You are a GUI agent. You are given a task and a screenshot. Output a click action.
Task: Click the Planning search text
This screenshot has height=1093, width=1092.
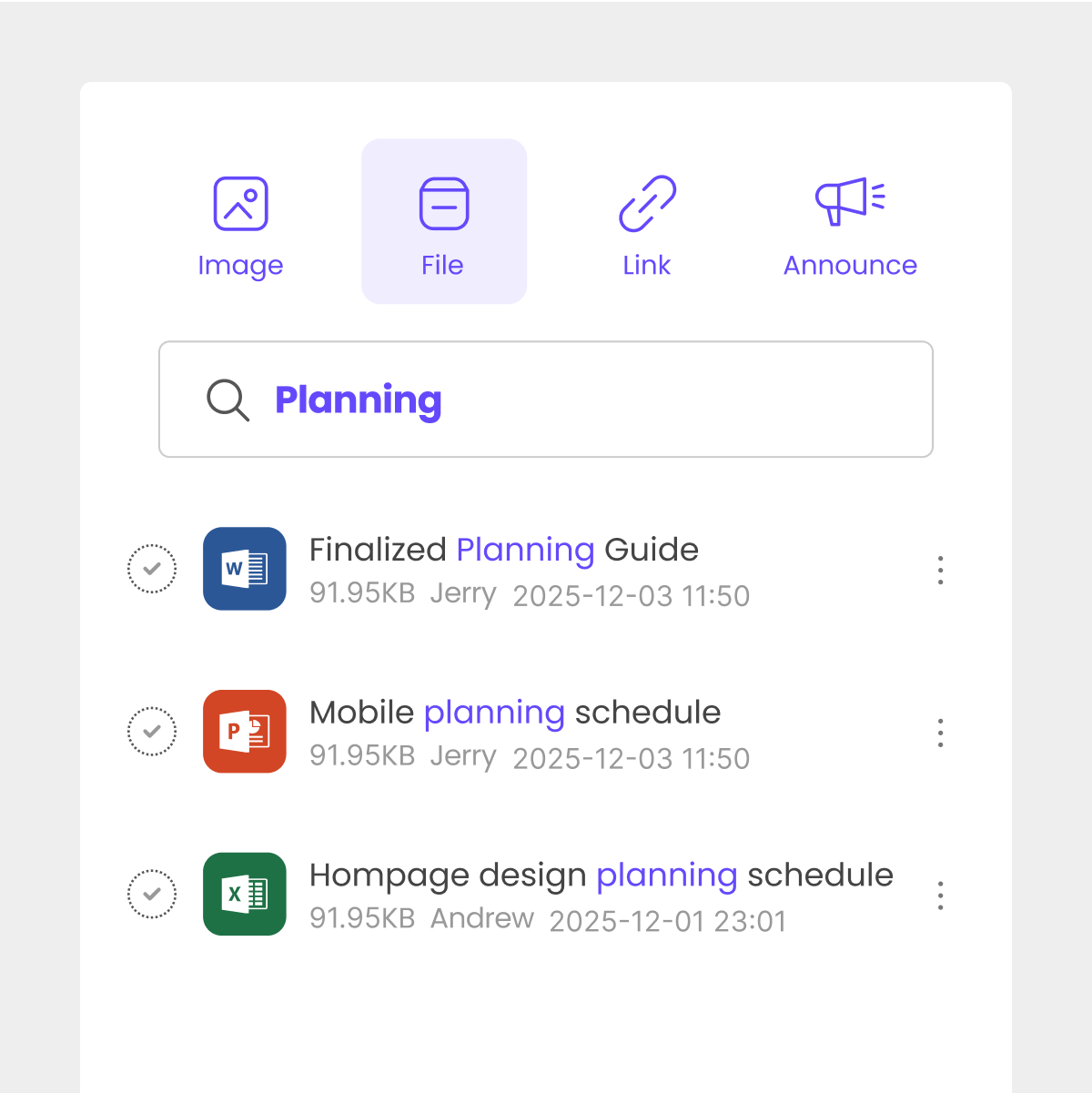(x=359, y=400)
